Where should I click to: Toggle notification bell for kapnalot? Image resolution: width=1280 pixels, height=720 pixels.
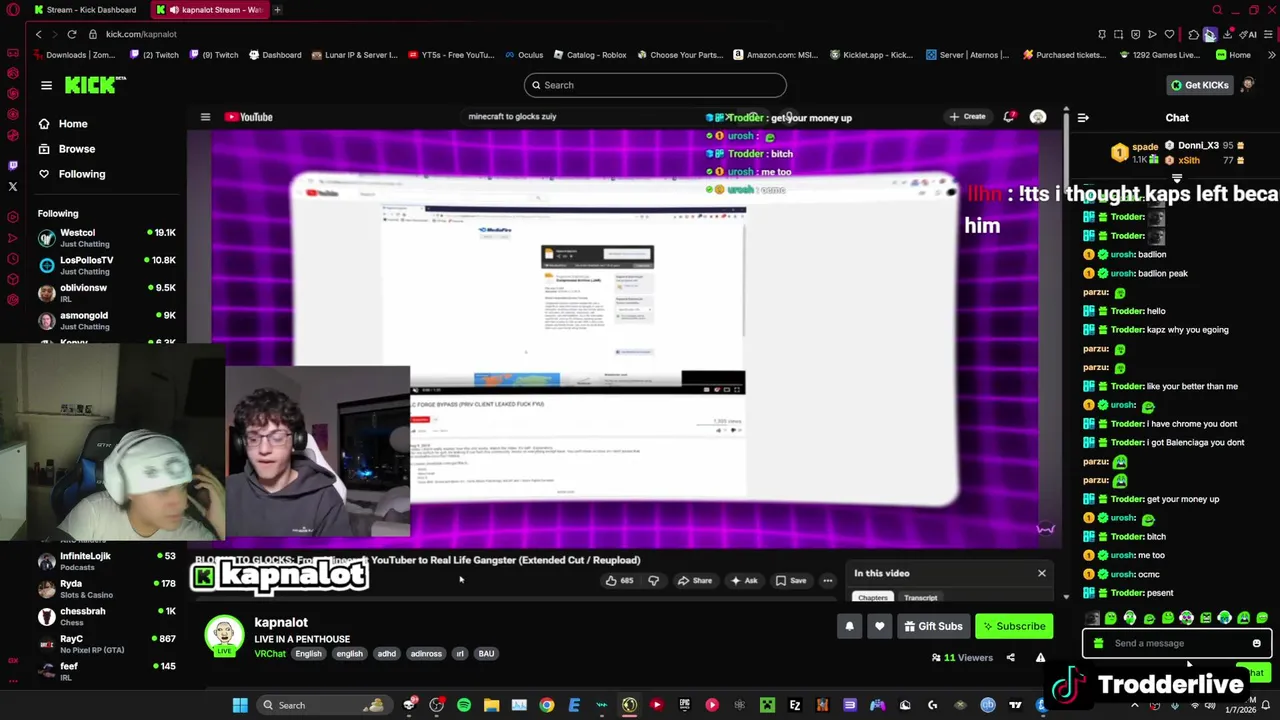[x=849, y=626]
